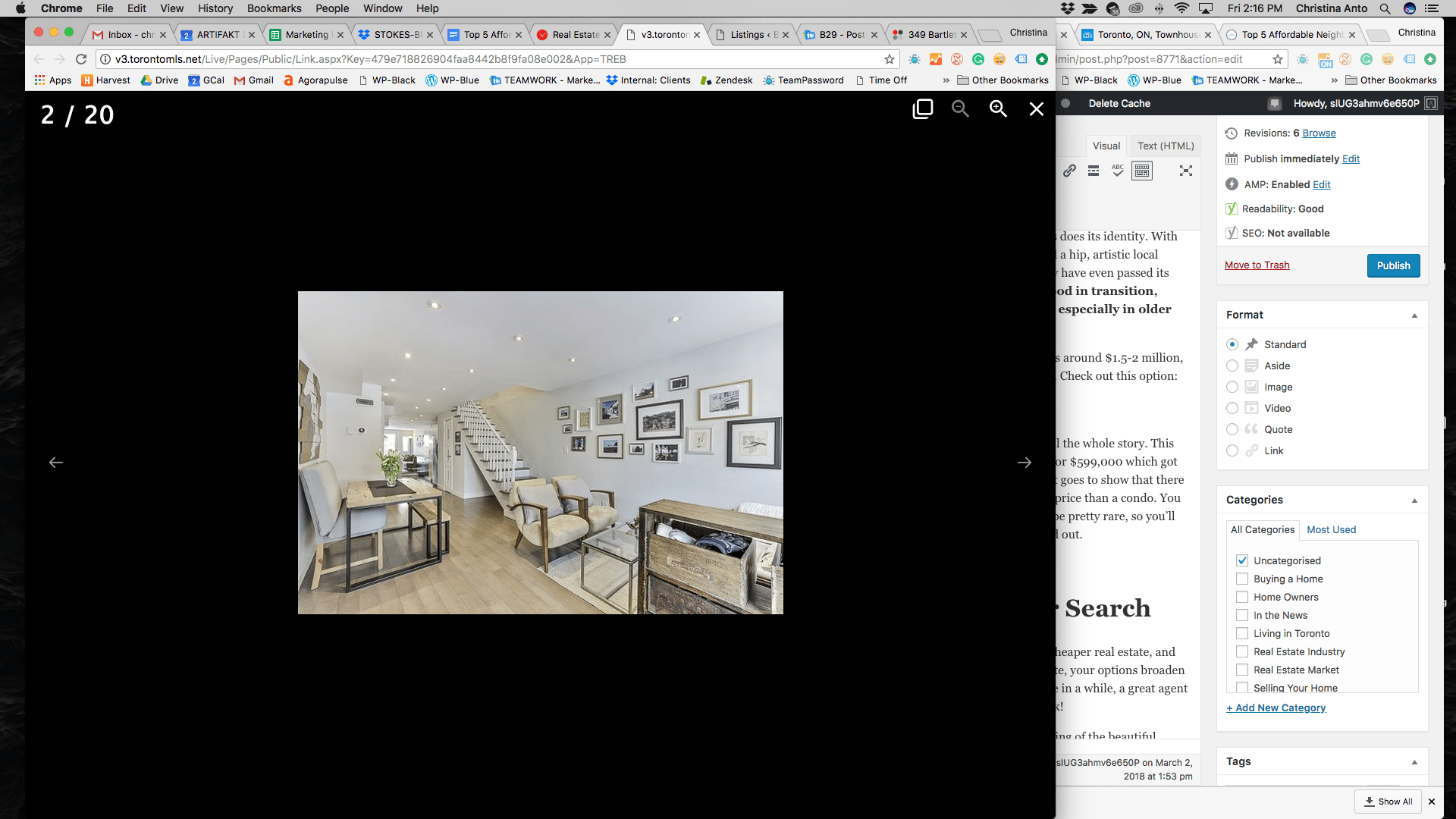This screenshot has height=819, width=1456.
Task: Reload the torontomls page
Action: point(81,59)
